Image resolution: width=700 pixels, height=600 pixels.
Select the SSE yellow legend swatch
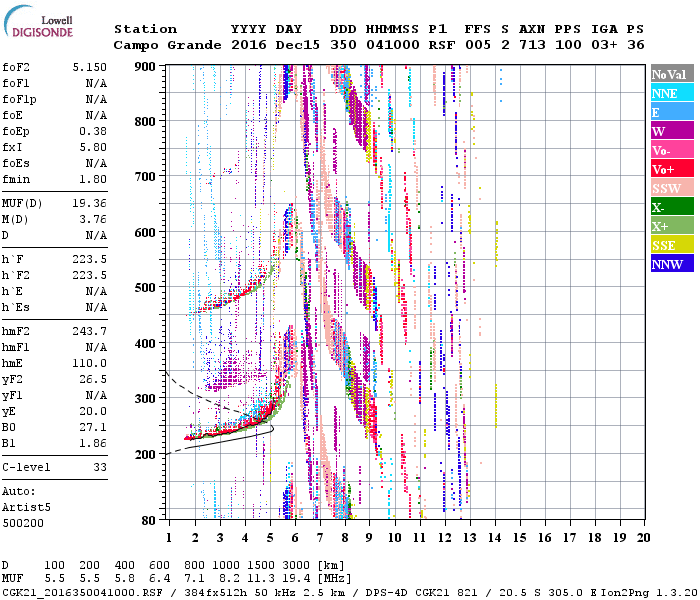point(672,245)
